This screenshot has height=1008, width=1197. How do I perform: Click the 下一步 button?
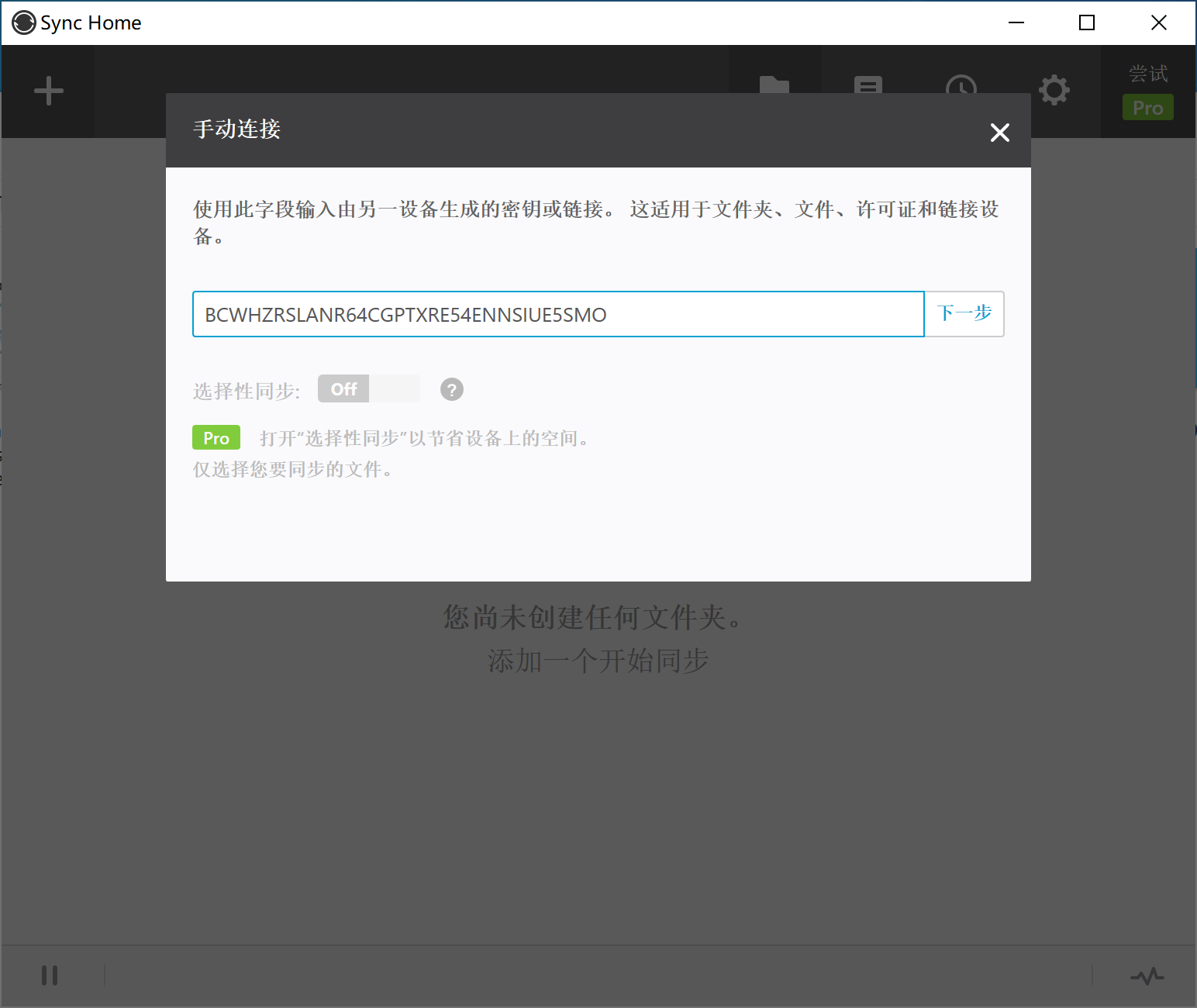pos(964,314)
